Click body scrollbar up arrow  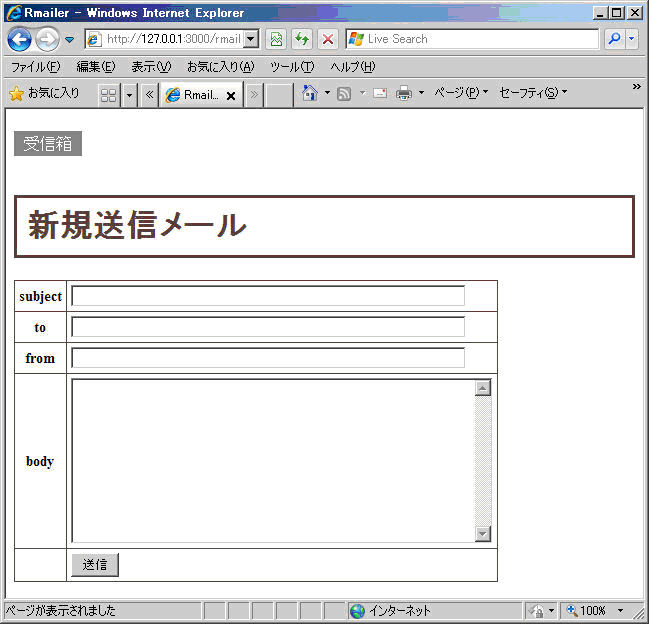click(483, 388)
